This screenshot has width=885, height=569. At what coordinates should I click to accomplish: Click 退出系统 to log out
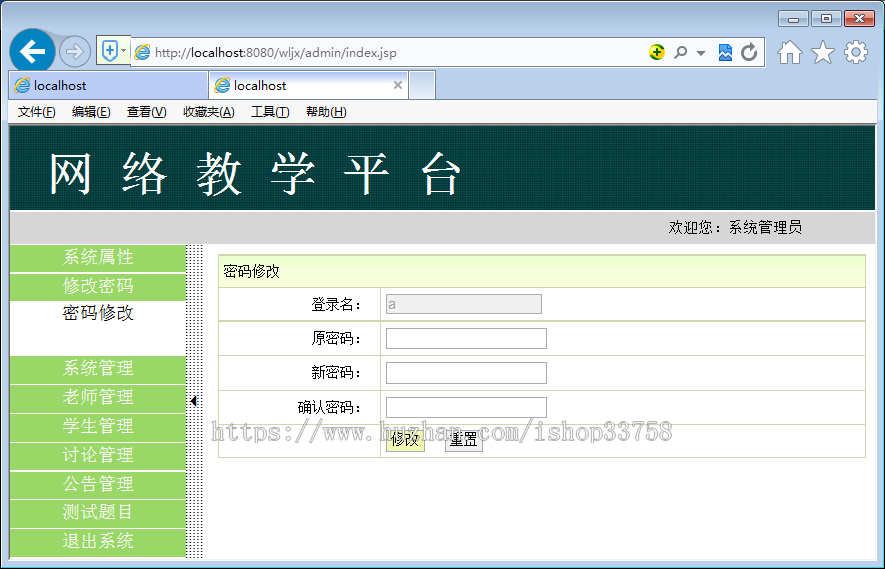coord(98,542)
